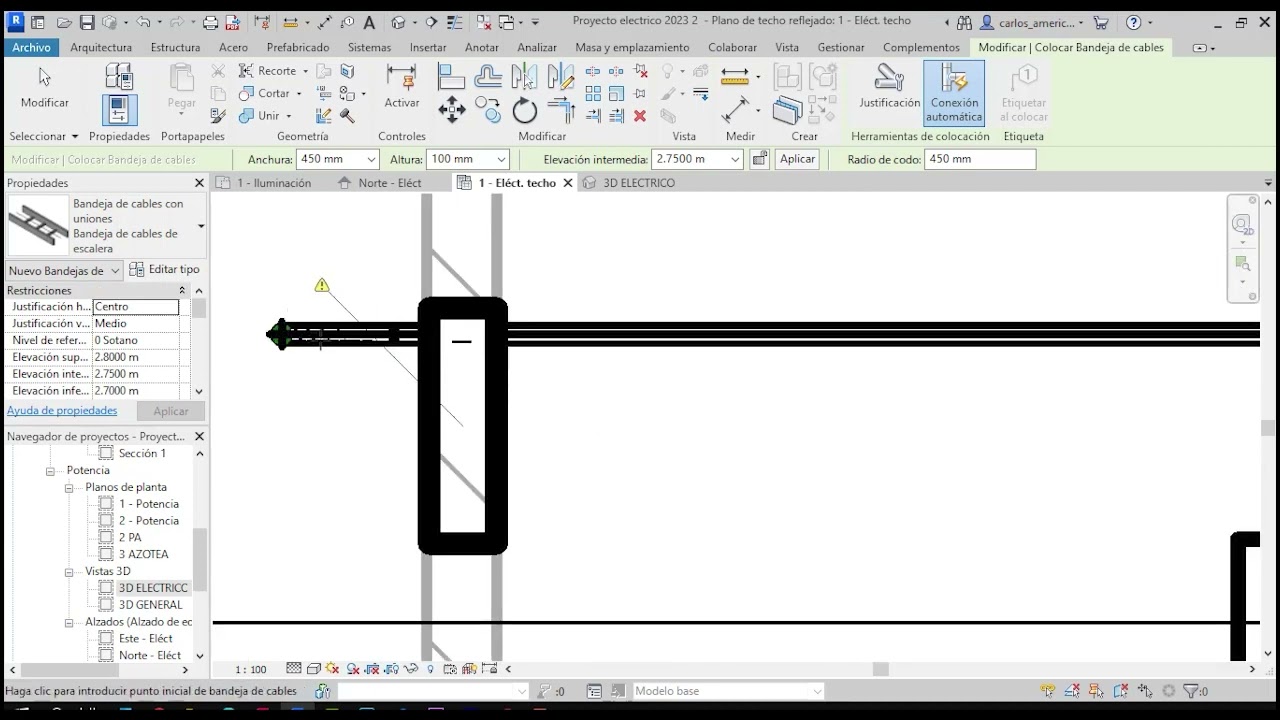Open Ayuda de propiedades link
This screenshot has height=720, width=1280.
(x=62, y=411)
